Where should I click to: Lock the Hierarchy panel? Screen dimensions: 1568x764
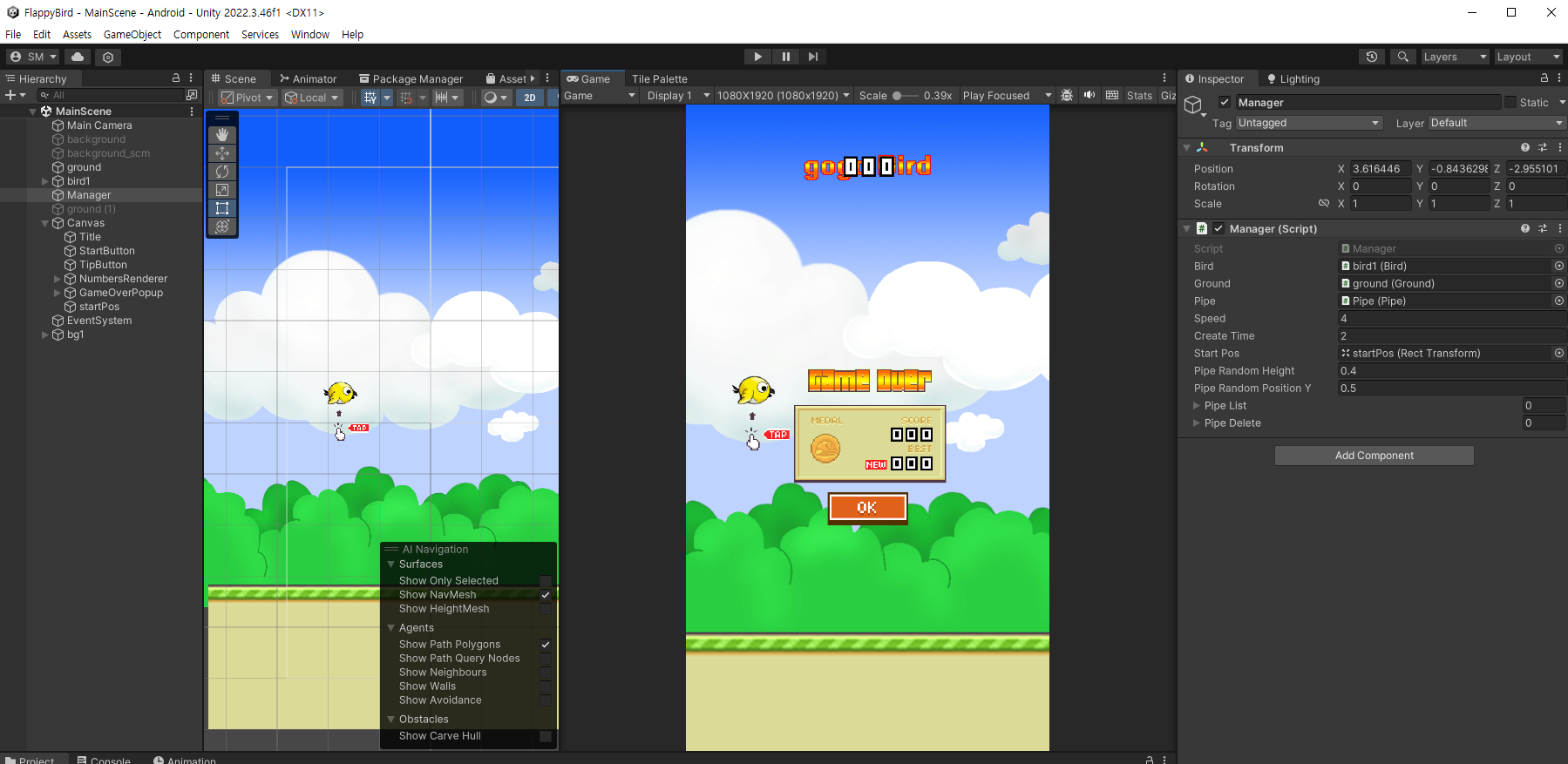click(x=176, y=78)
